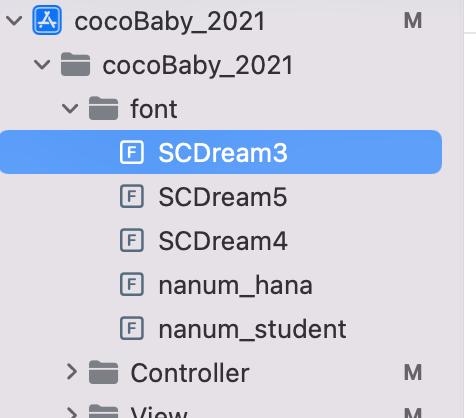Click the SCDream5 font file icon
476x418 pixels.
(132, 196)
